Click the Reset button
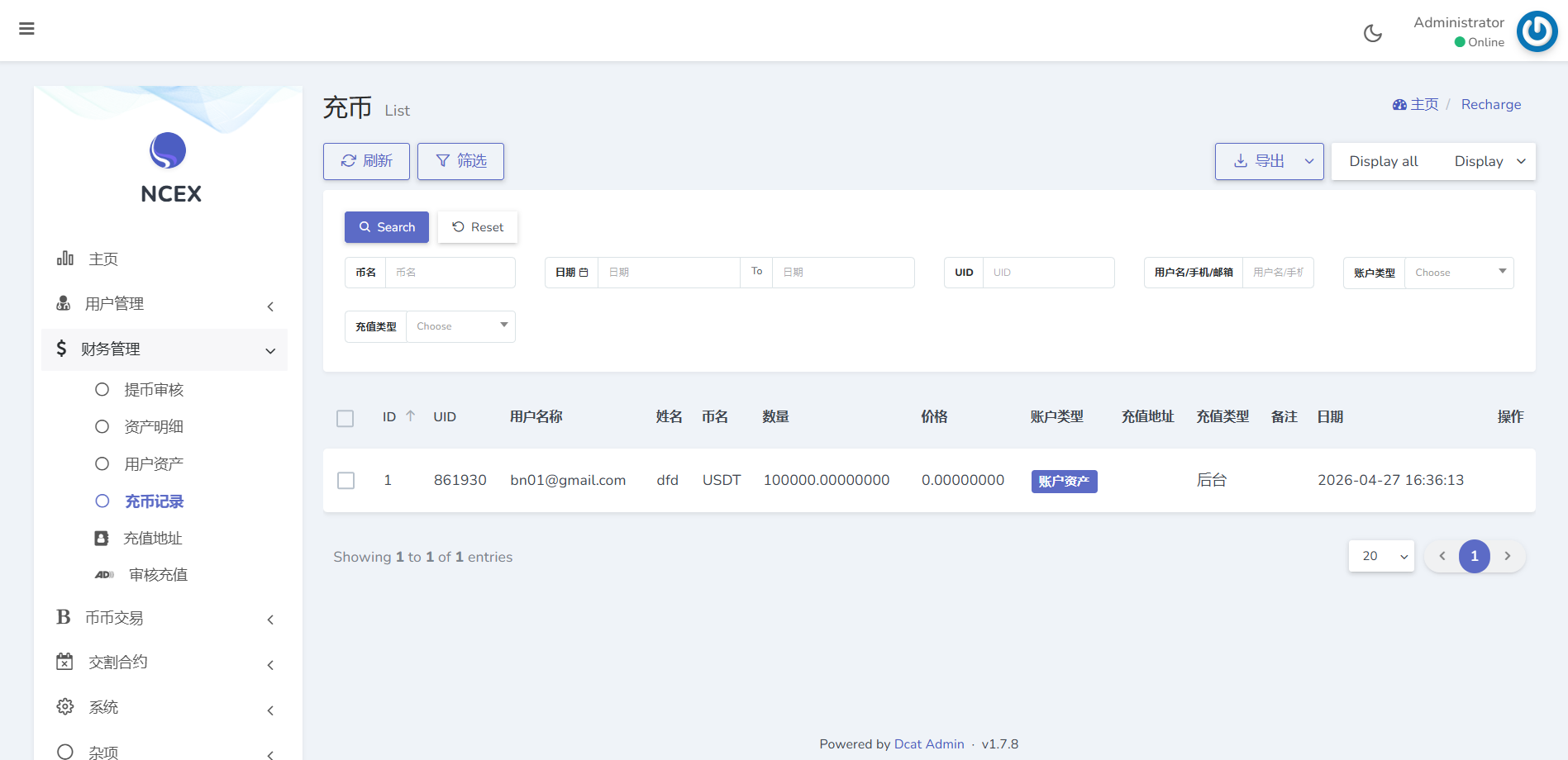The height and width of the screenshot is (760, 1568). (x=478, y=227)
